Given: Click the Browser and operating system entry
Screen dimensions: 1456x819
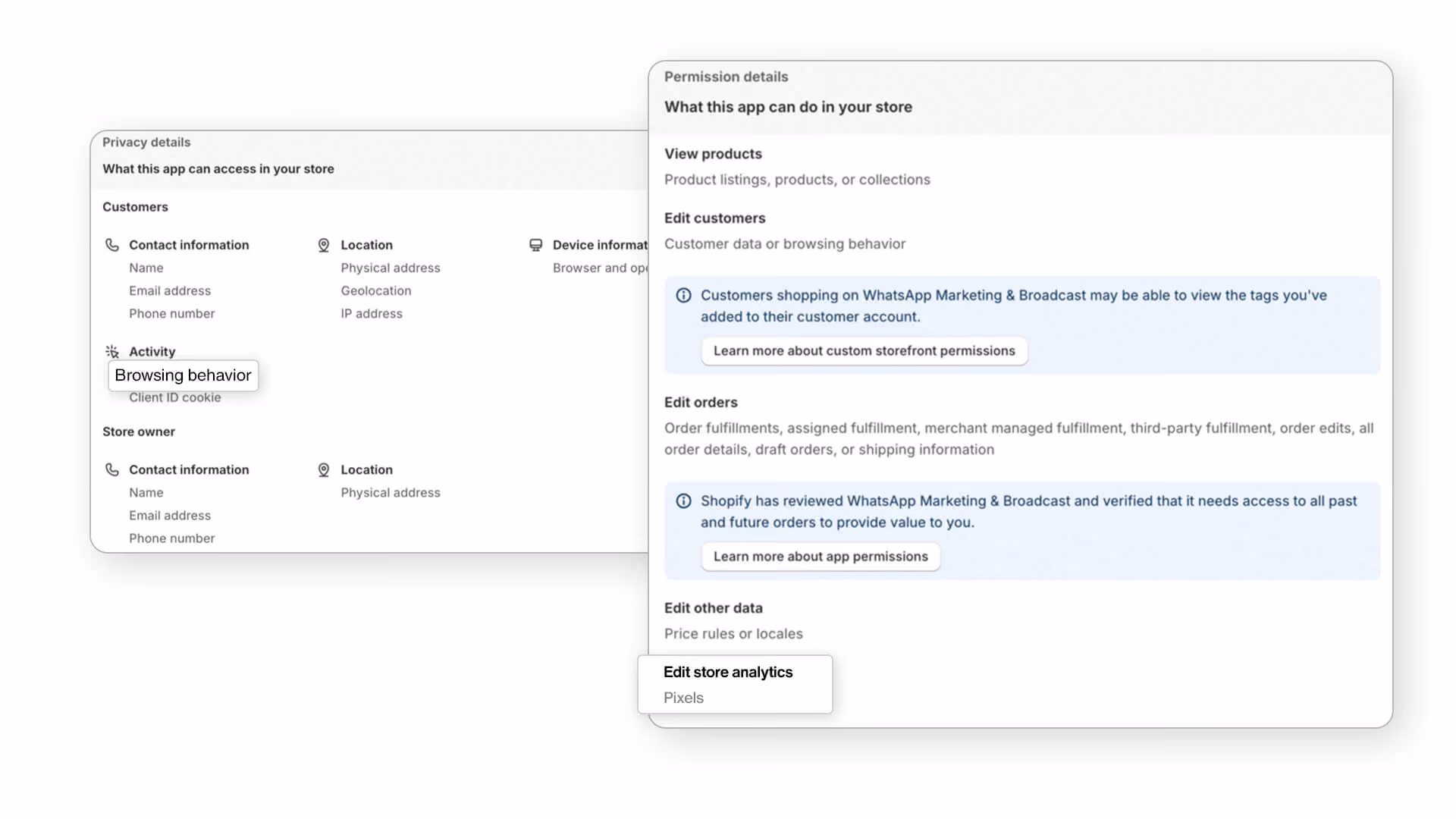Looking at the screenshot, I should point(600,268).
